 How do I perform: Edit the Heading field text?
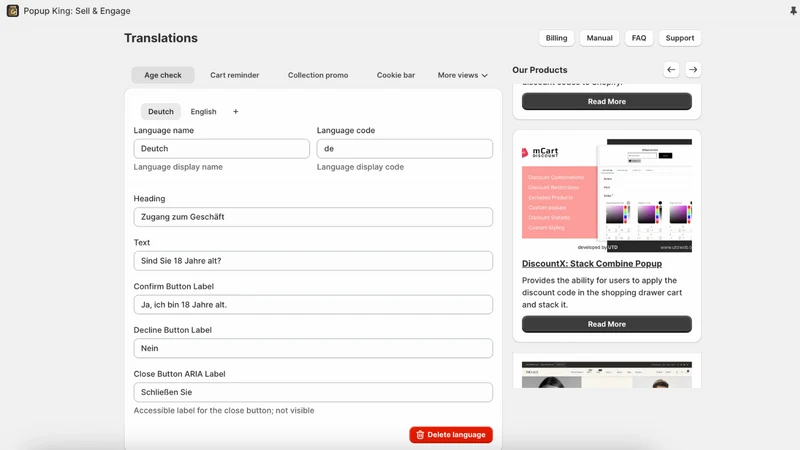(313, 217)
